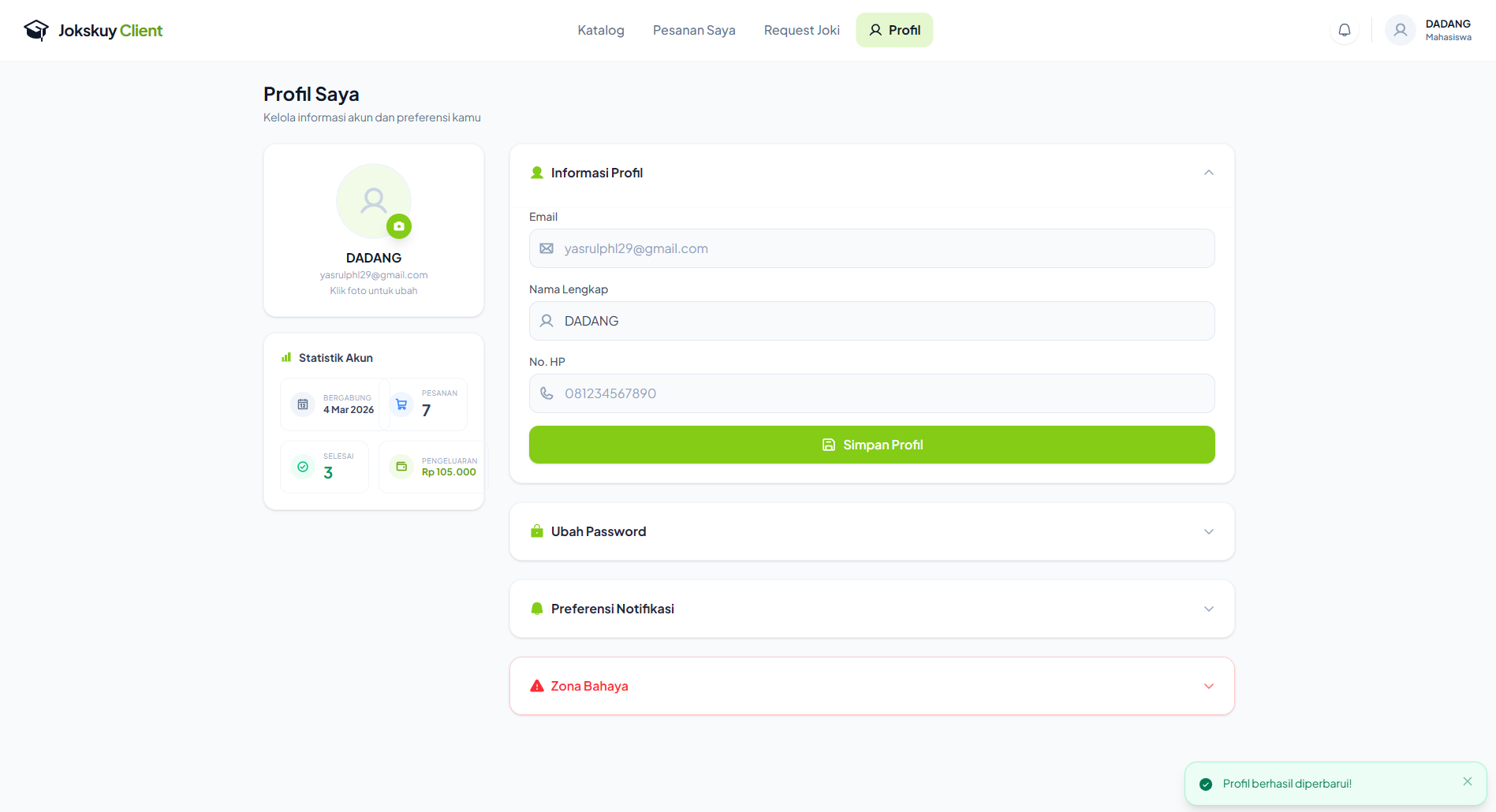
Task: Click the person icon in Nama Lengkap field
Action: click(x=547, y=321)
